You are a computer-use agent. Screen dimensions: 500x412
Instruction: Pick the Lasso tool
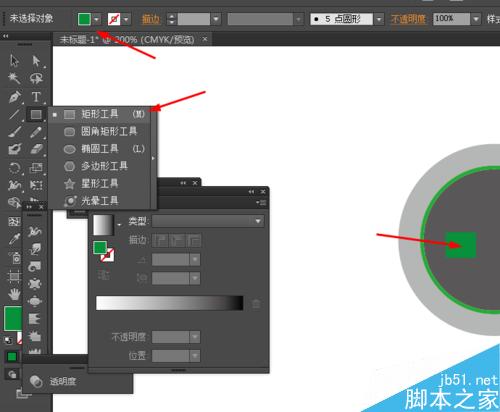[x=36, y=78]
